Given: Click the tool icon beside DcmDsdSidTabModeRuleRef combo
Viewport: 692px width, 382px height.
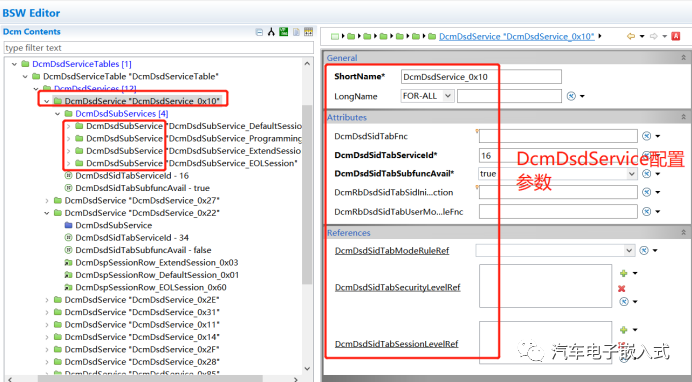Looking at the screenshot, I should point(644,251).
